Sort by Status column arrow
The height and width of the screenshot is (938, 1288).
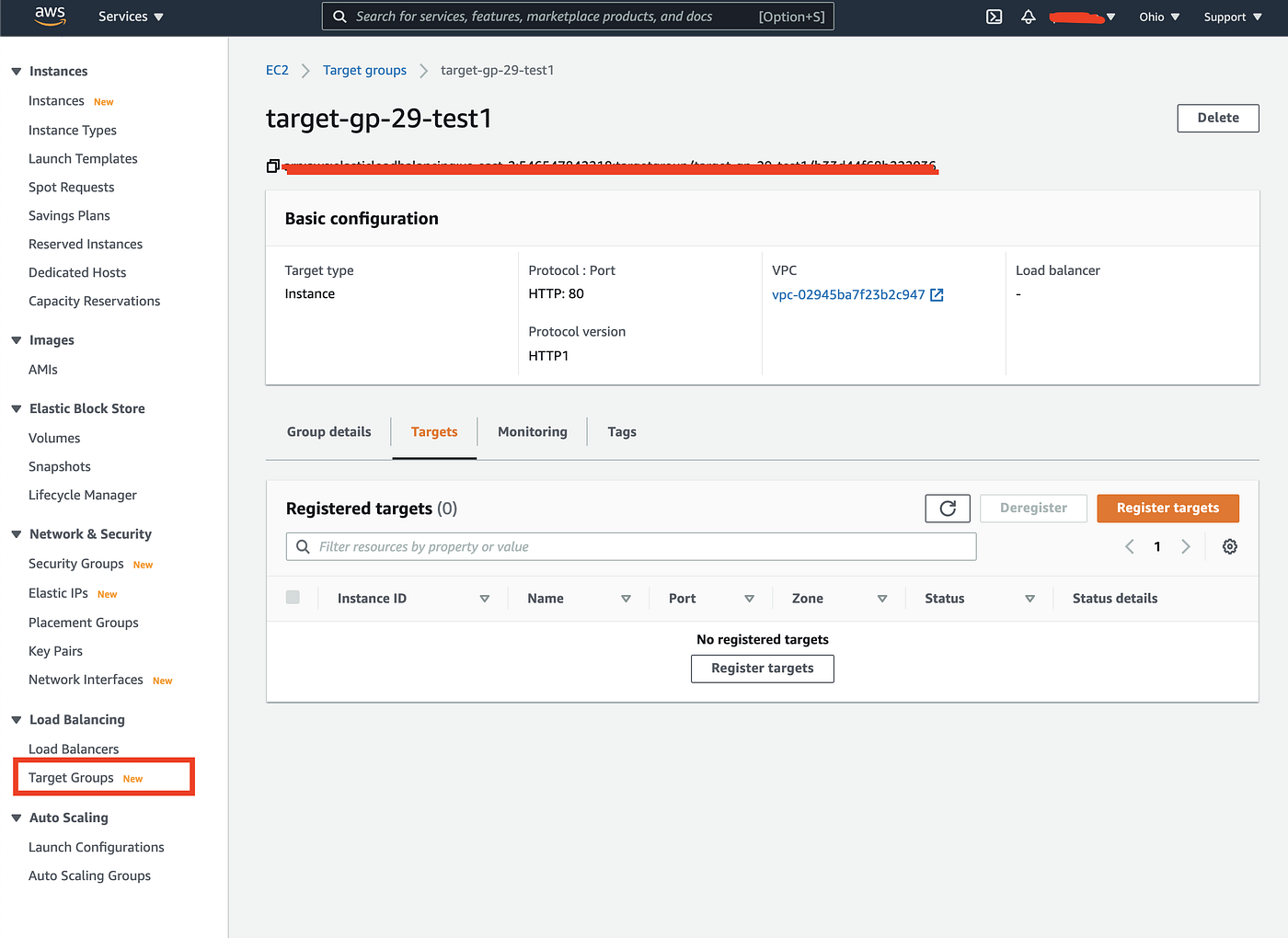click(x=1029, y=599)
